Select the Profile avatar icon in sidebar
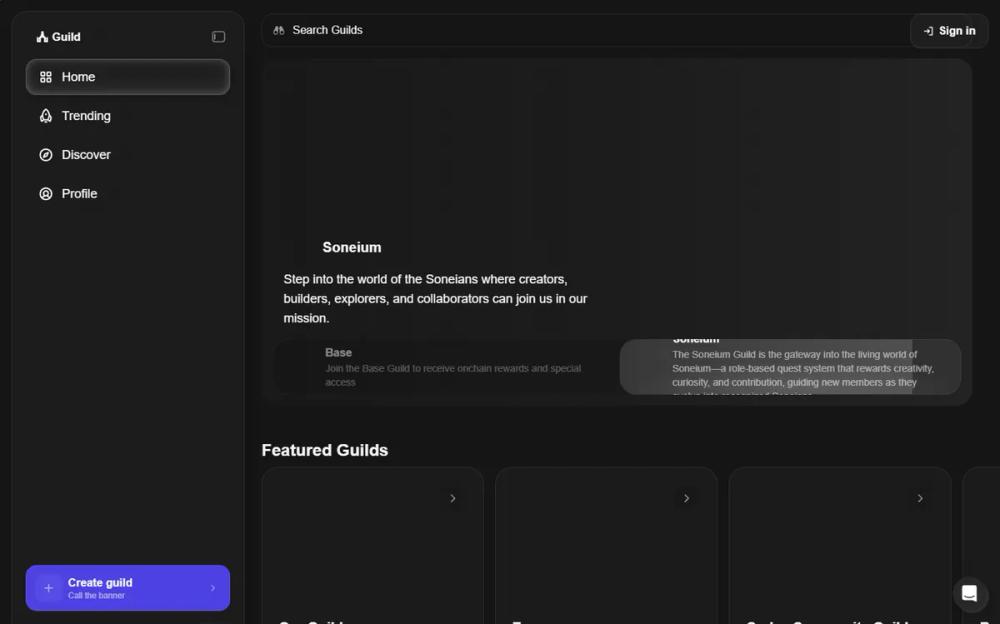Screen dimensions: 1000x624 tap(44, 193)
